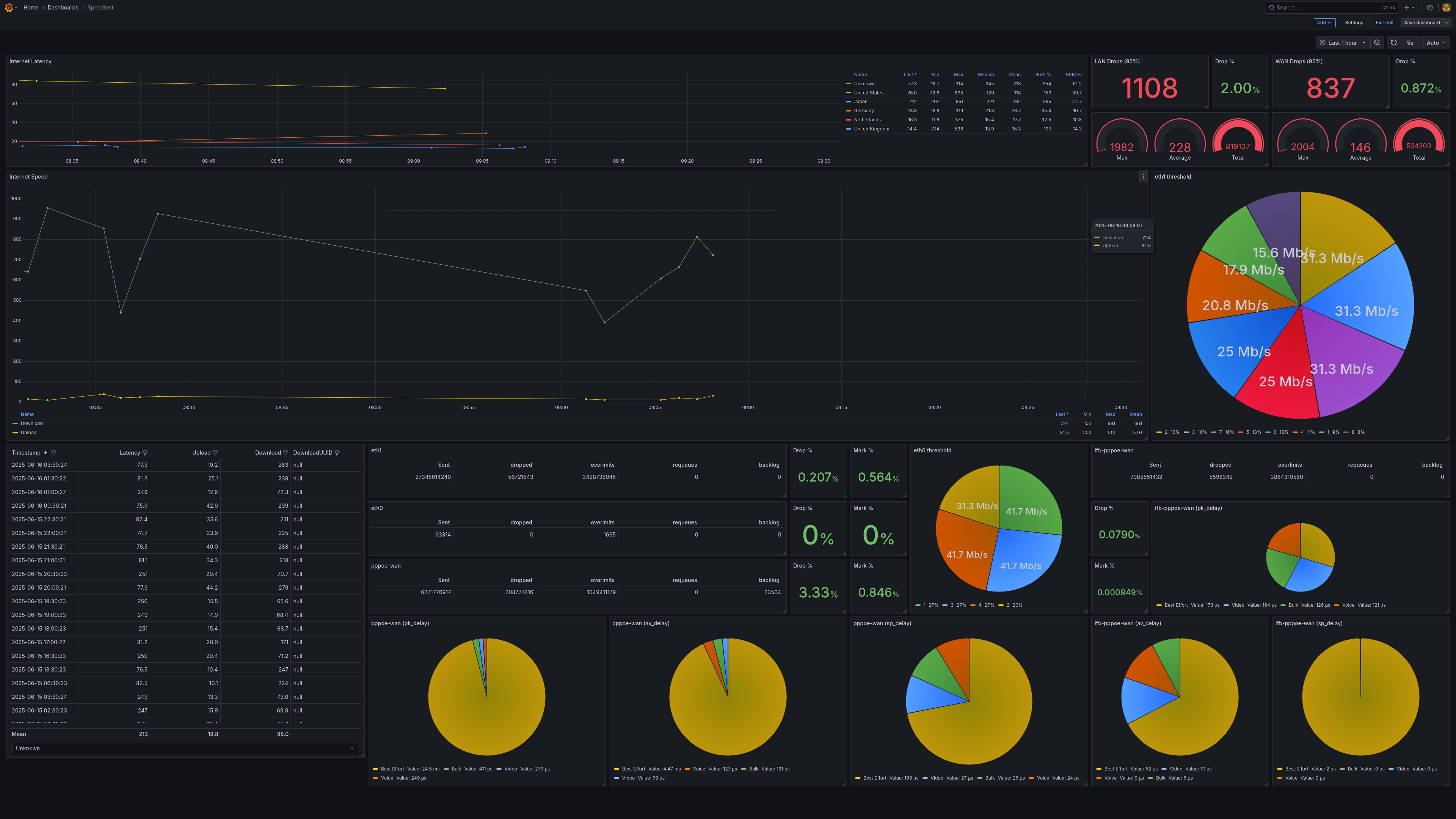Click the Latency column filter icon
1456x819 pixels.
145,453
